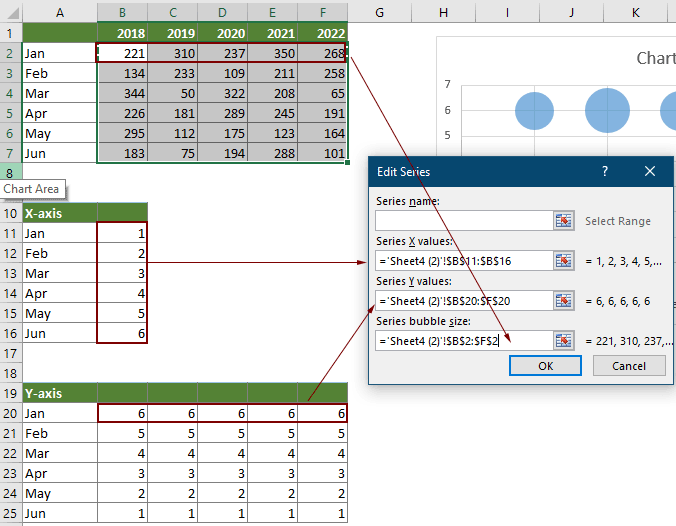Select row 25 header
This screenshot has height=526, width=676.
click(x=10, y=513)
